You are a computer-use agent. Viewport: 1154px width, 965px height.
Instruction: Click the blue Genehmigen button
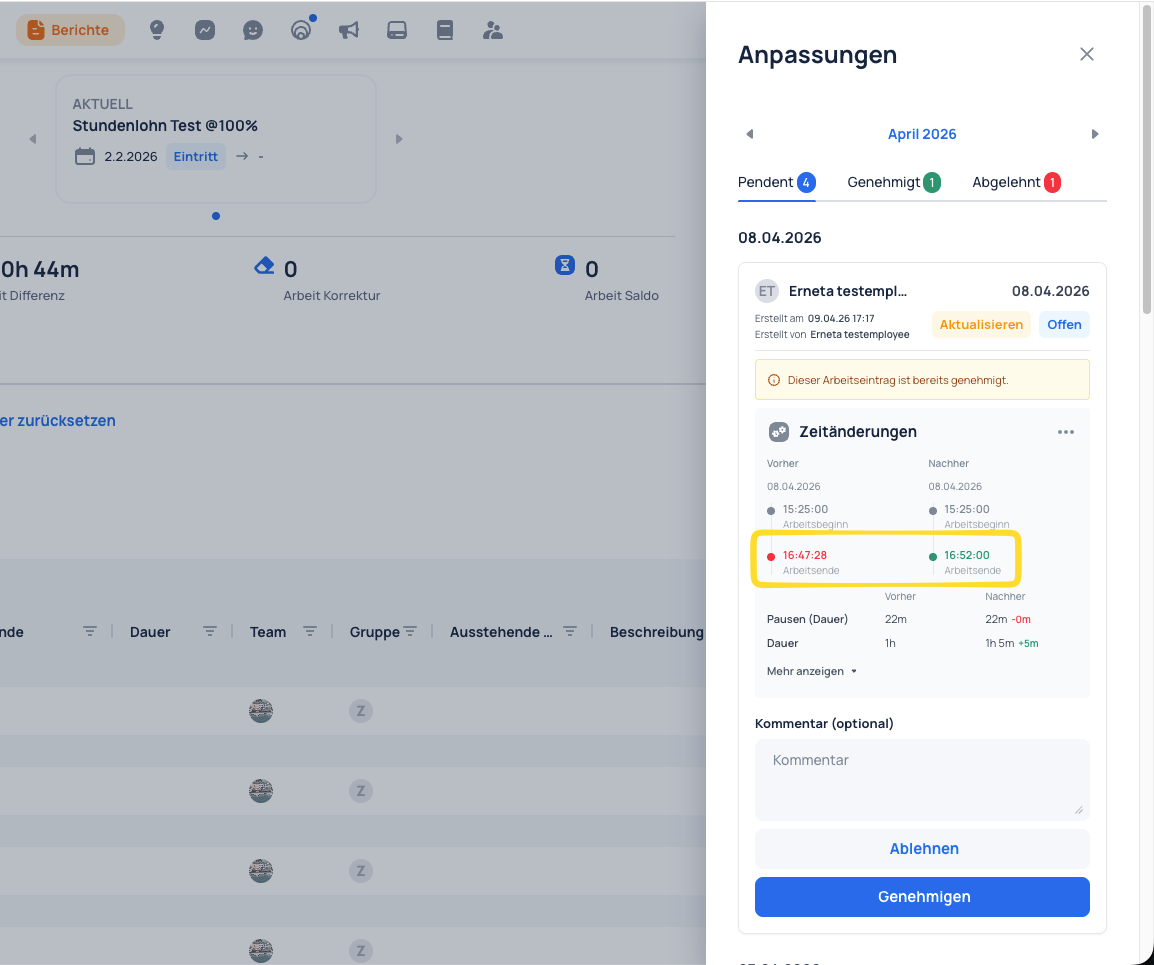922,897
